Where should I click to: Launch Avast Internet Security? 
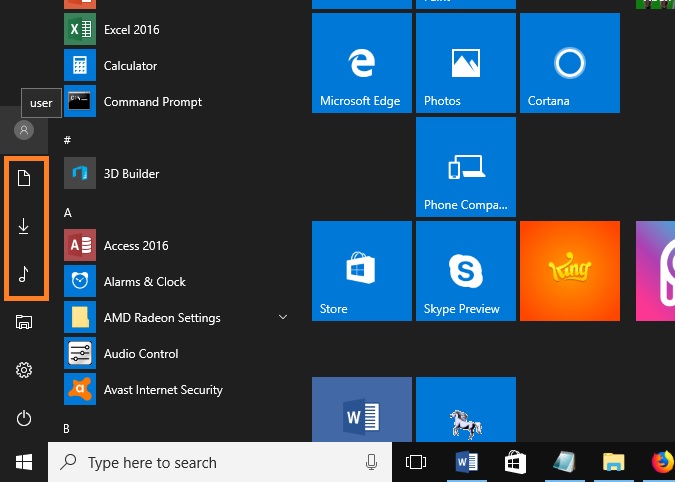click(176, 389)
